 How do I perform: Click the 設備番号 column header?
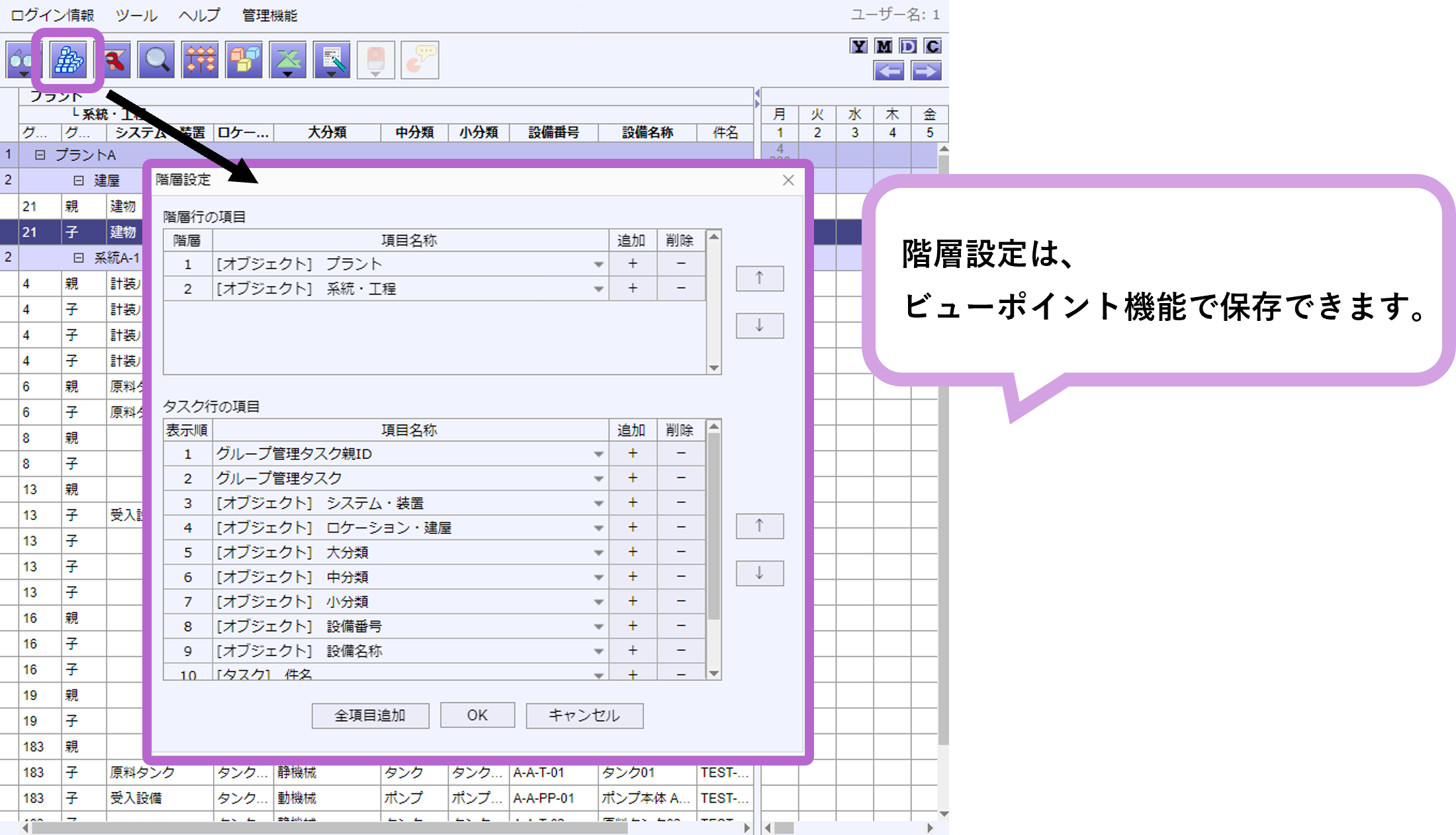553,132
